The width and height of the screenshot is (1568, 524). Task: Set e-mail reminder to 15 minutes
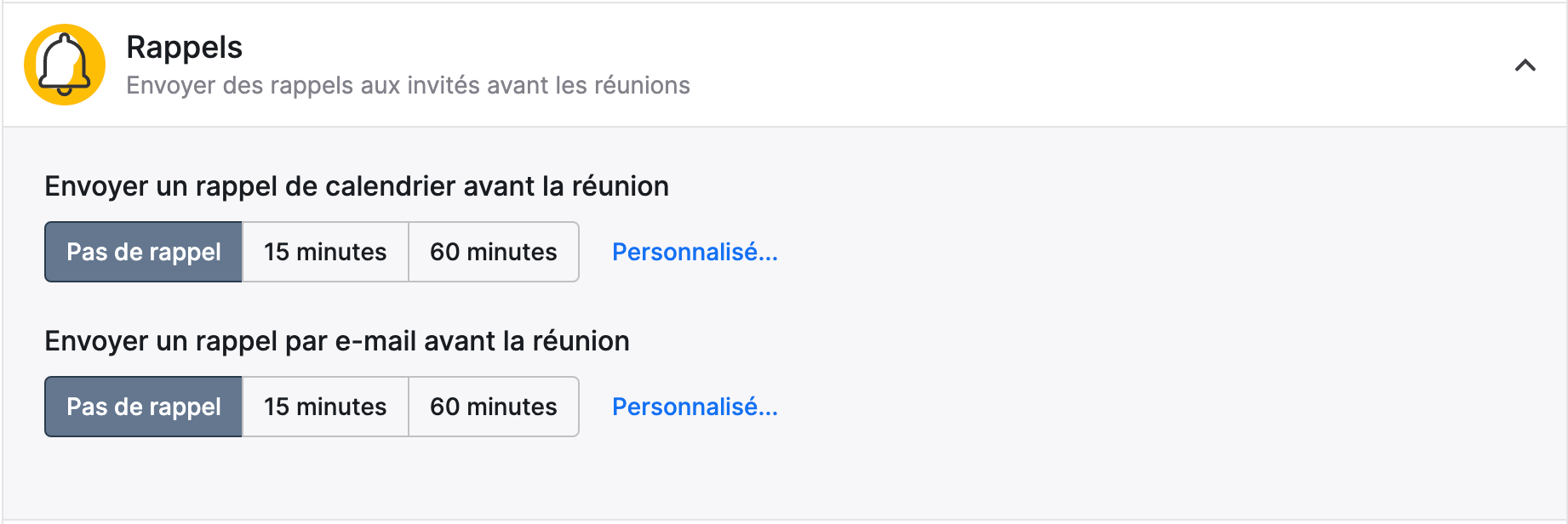[325, 407]
